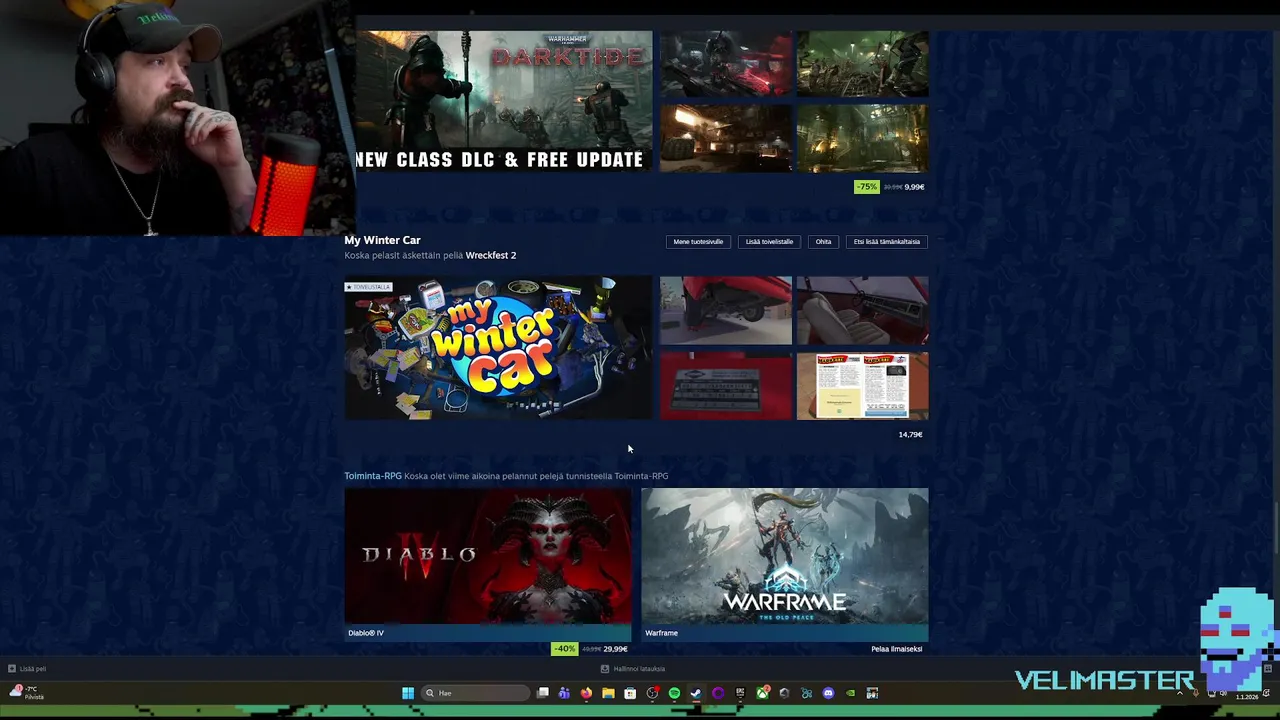
Task: Open Microsoft Teams from the taskbar
Action: 564,693
